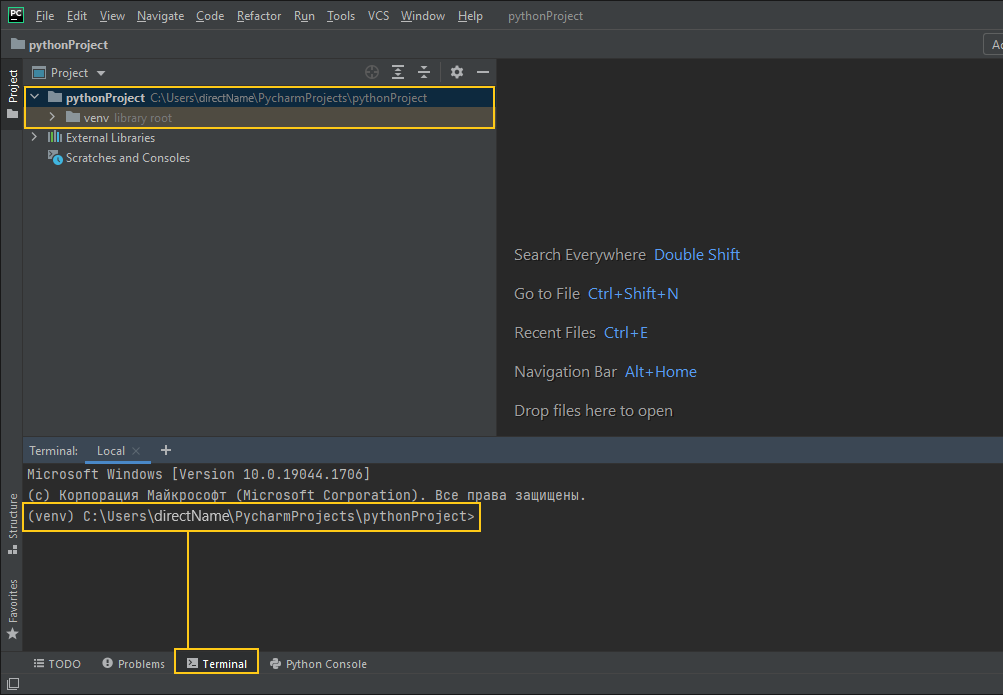Open the Edit menu
The width and height of the screenshot is (1003, 695).
[77, 16]
